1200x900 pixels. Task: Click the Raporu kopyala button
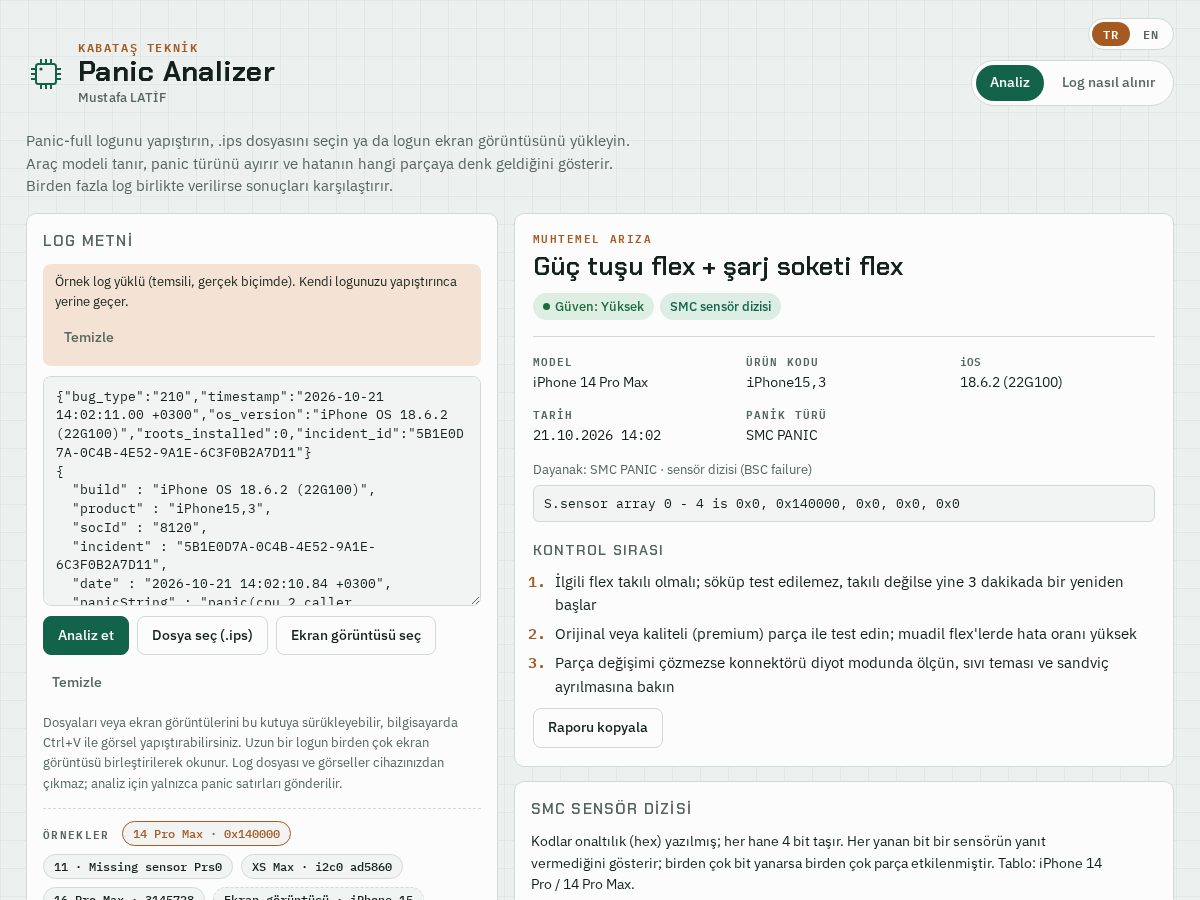click(598, 727)
